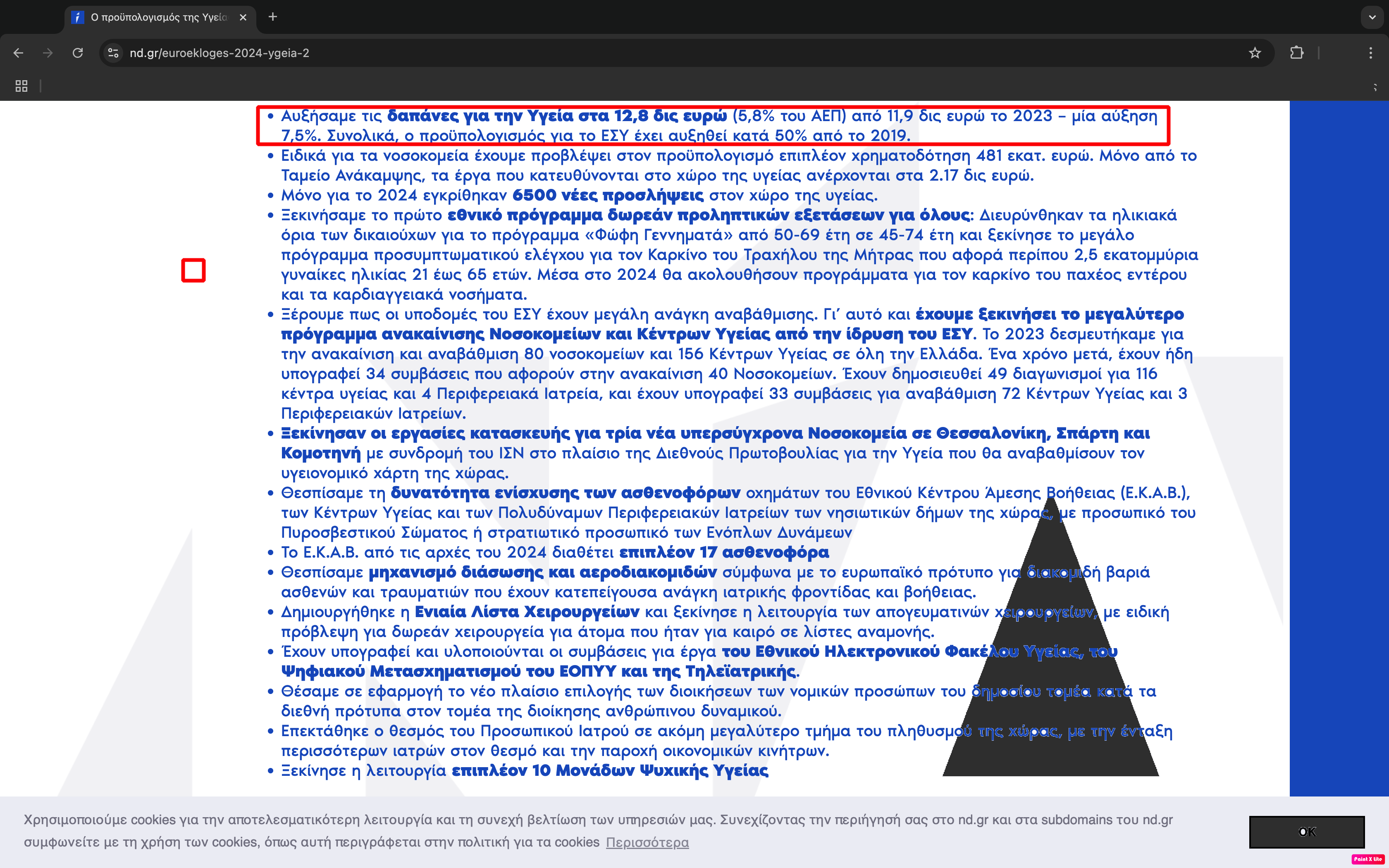Bookmark this page with the star icon
The width and height of the screenshot is (1389, 868).
1255,53
